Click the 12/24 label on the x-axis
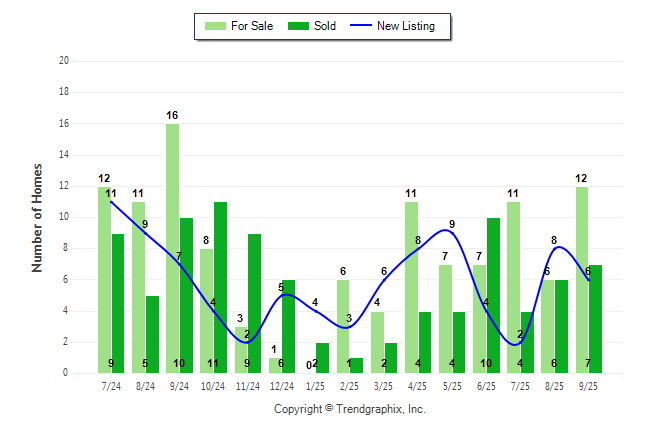Image resolution: width=646 pixels, height=434 pixels. point(281,385)
